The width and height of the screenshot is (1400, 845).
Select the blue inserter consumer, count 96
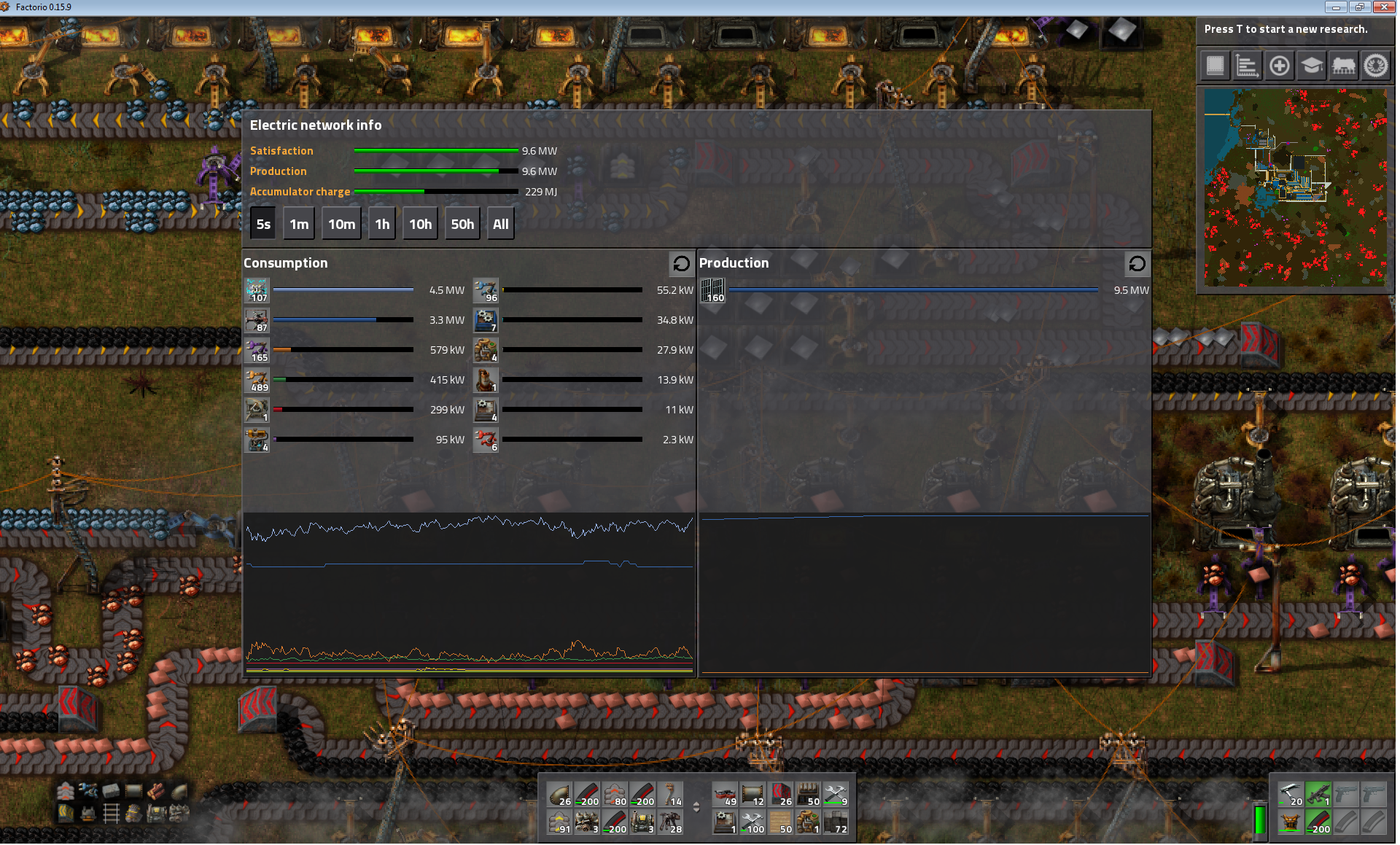click(486, 290)
